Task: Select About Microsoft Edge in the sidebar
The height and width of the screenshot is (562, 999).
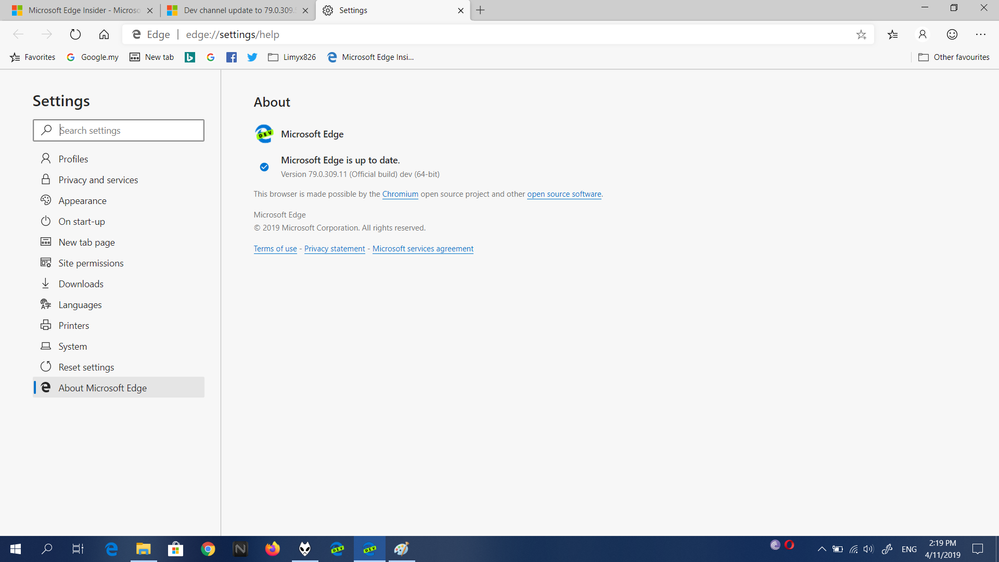Action: click(119, 387)
